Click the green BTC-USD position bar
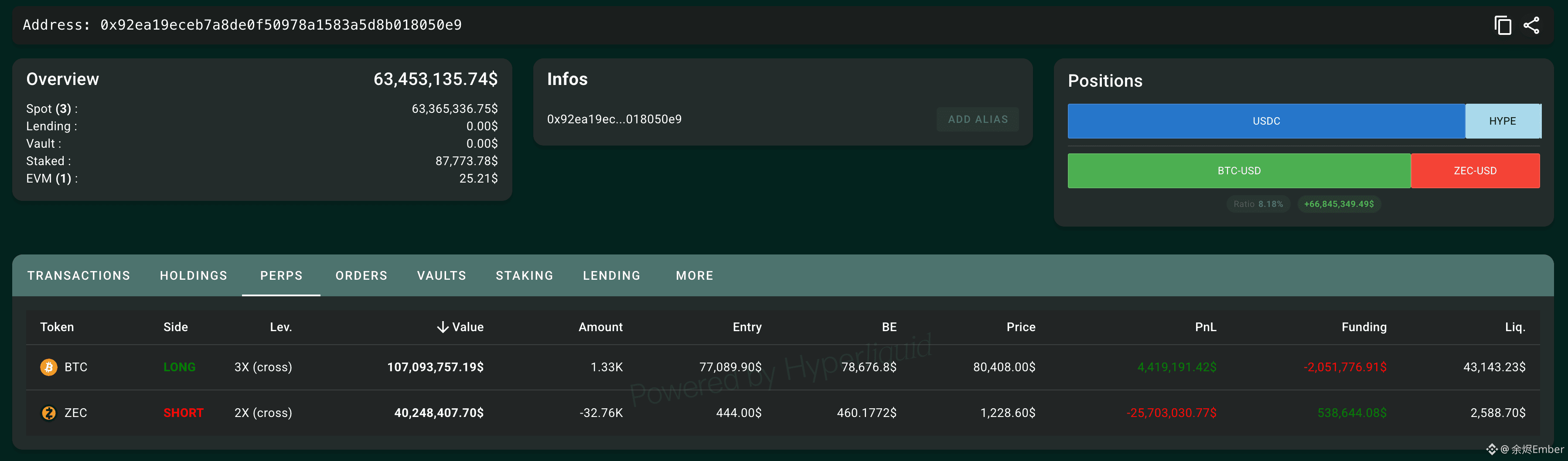1568x461 pixels. coord(1239,171)
